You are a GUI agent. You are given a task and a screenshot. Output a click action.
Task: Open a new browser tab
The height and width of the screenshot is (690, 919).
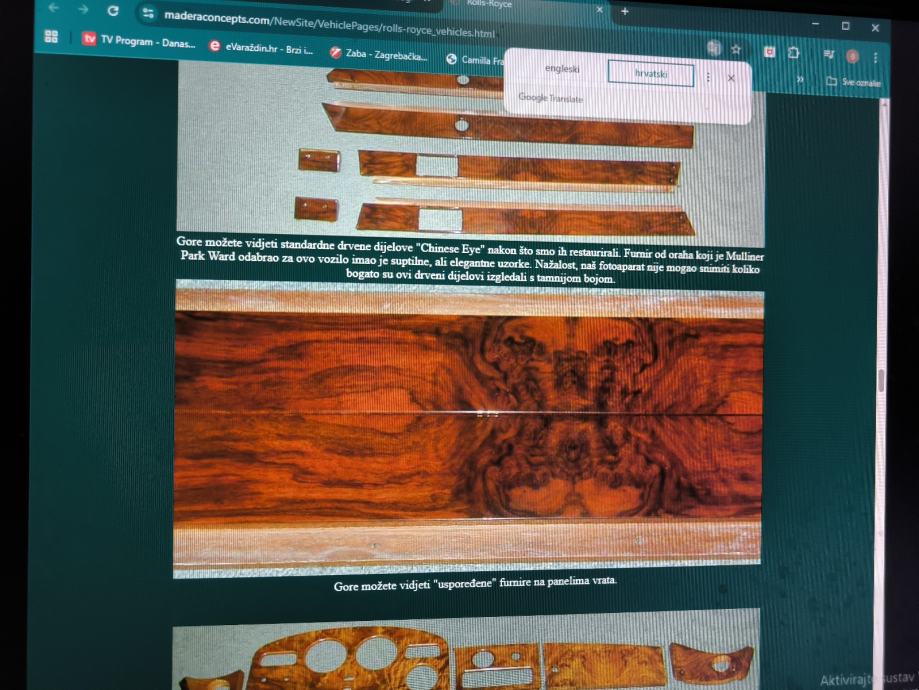click(x=625, y=11)
